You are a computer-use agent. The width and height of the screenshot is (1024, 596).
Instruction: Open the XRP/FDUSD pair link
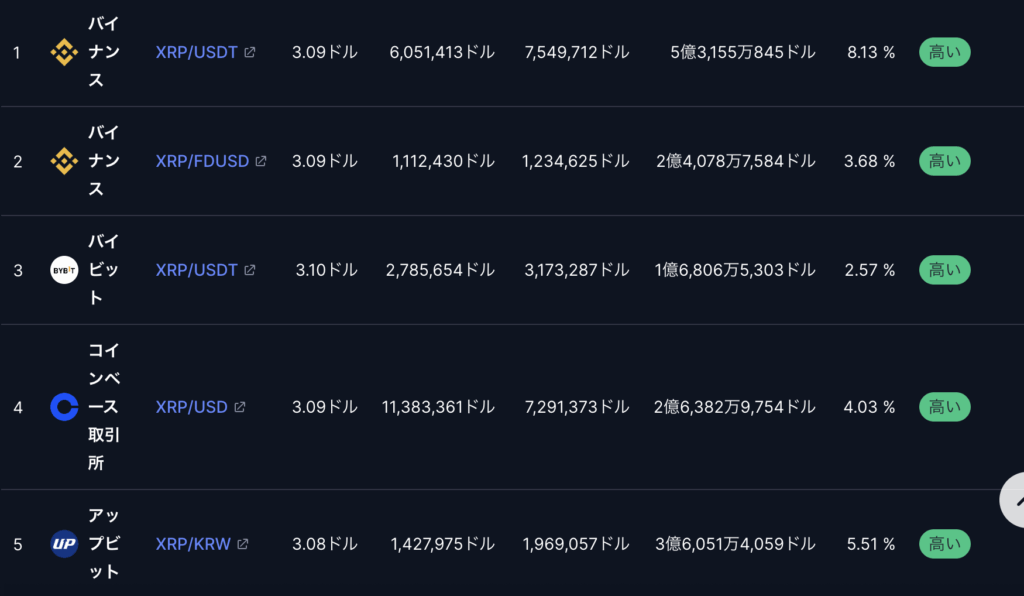click(202, 161)
